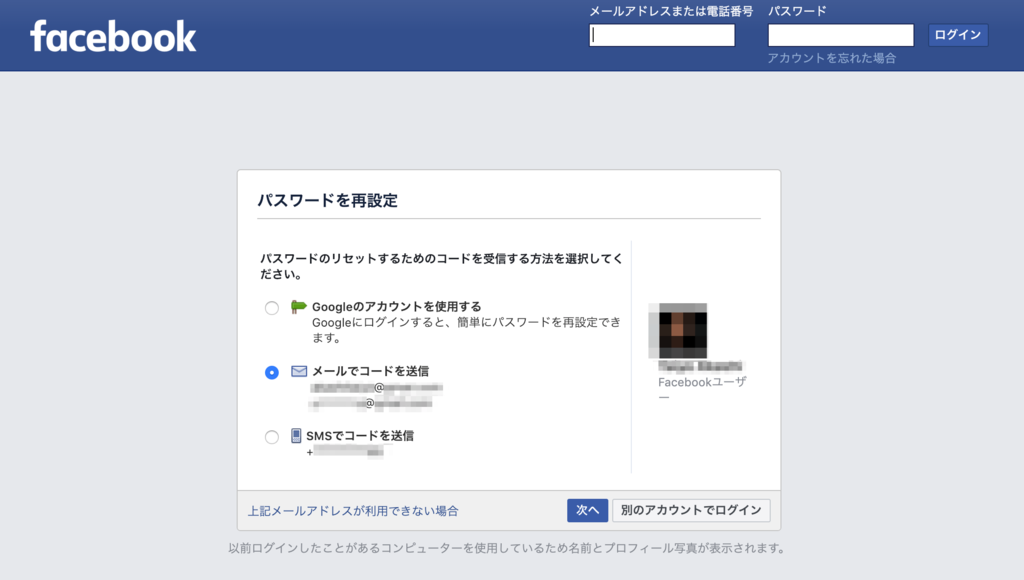Click Googleのアカウントを使用する label

[396, 306]
